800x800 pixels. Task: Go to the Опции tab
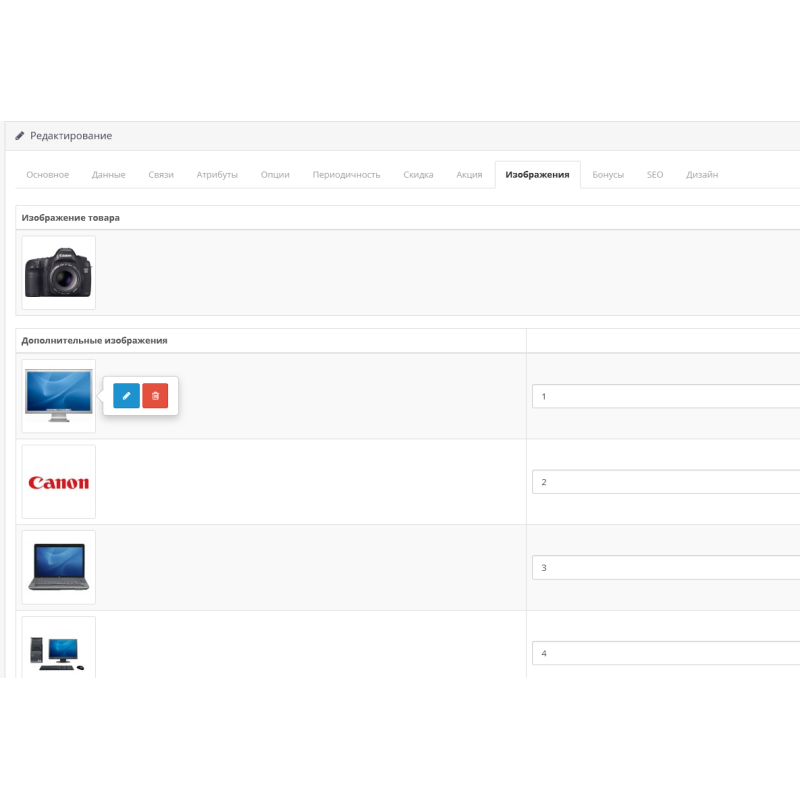click(x=275, y=175)
